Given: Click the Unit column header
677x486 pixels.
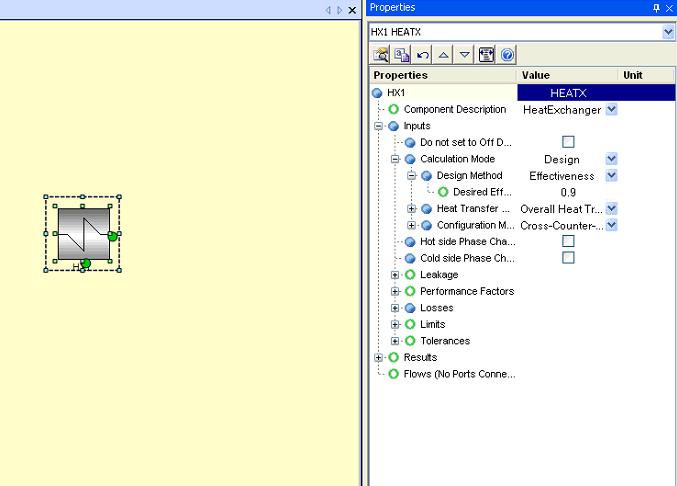Looking at the screenshot, I should pyautogui.click(x=646, y=75).
